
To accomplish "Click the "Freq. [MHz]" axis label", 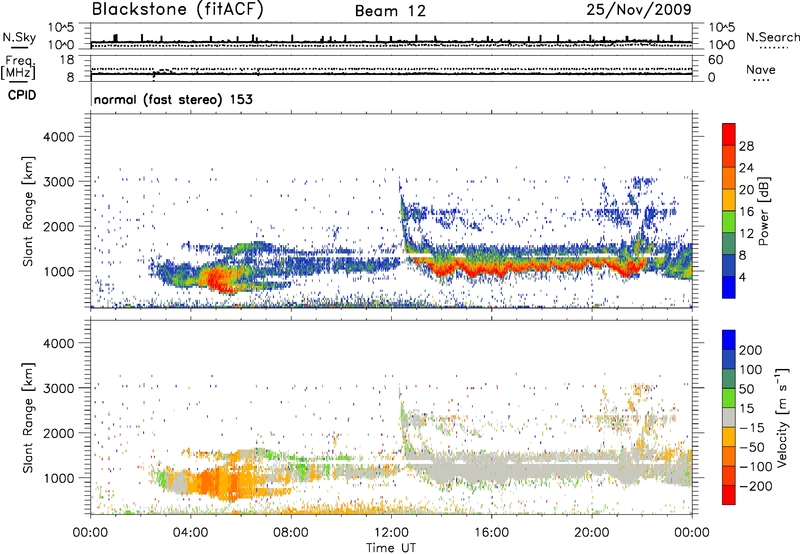I will coord(18,68).
